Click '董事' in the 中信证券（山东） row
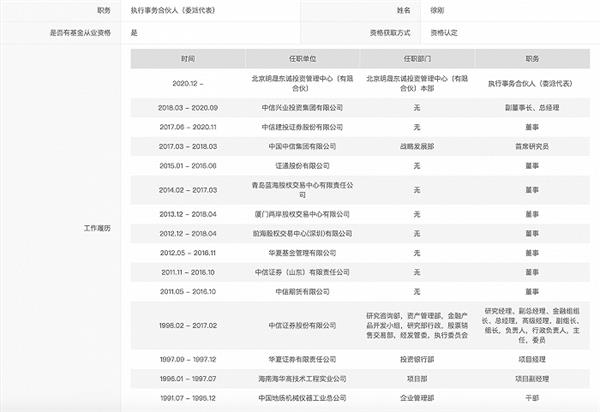 point(532,272)
